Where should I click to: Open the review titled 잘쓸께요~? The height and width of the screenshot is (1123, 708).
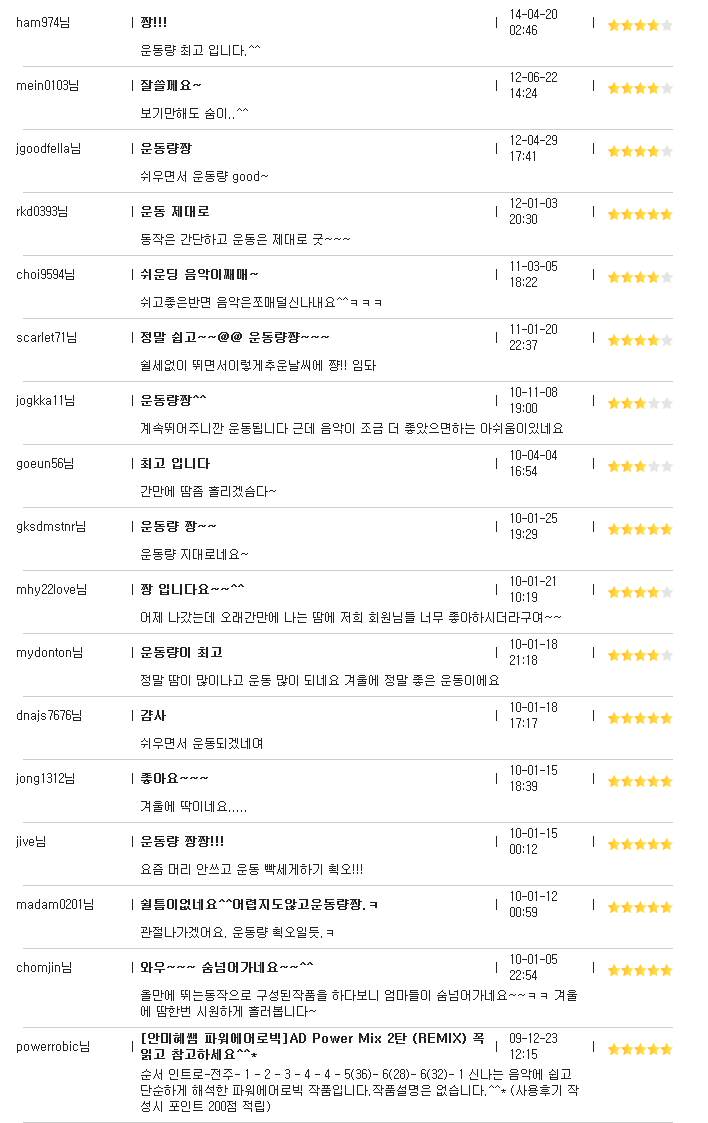[170, 85]
